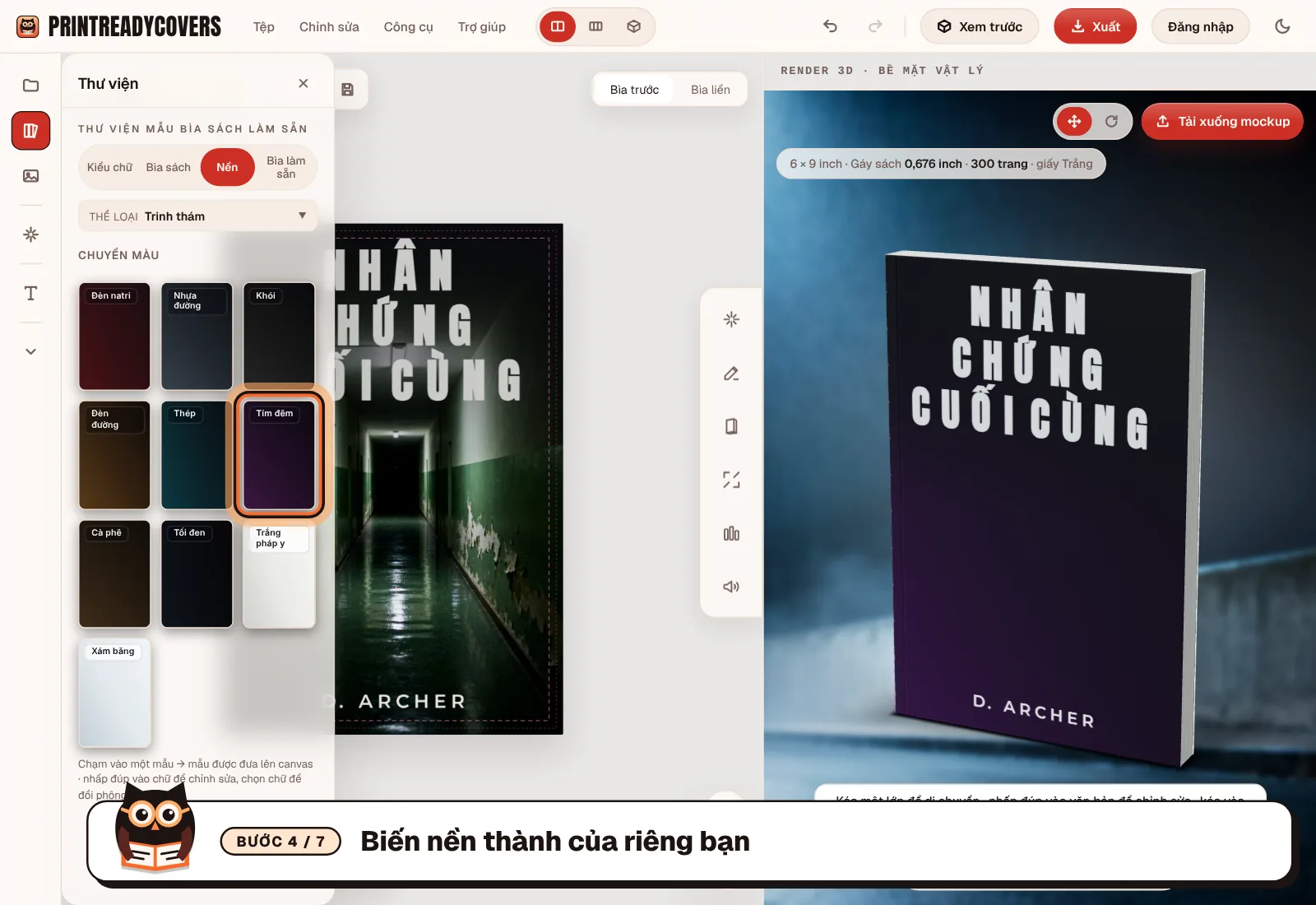Open the Tệp menu
Image resolution: width=1316 pixels, height=905 pixels.
coord(264,26)
